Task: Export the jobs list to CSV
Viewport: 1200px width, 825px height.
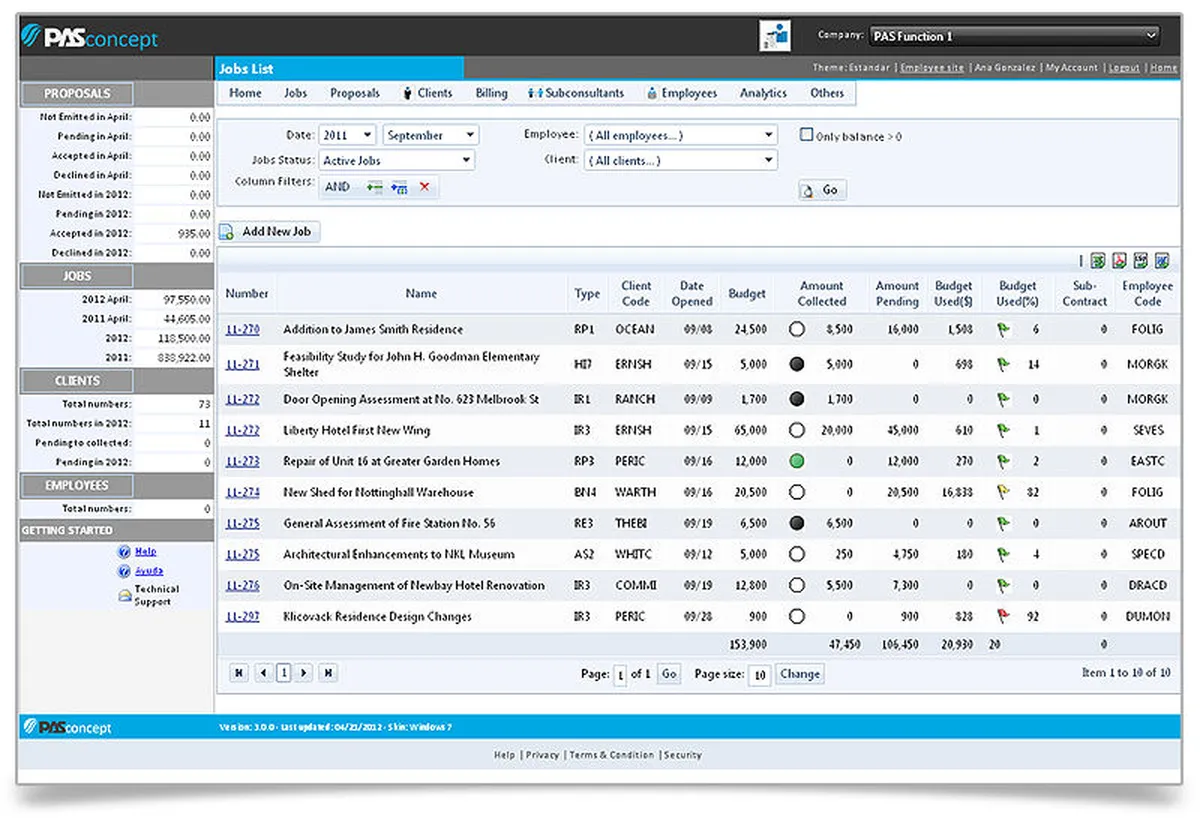Action: [x=1140, y=261]
